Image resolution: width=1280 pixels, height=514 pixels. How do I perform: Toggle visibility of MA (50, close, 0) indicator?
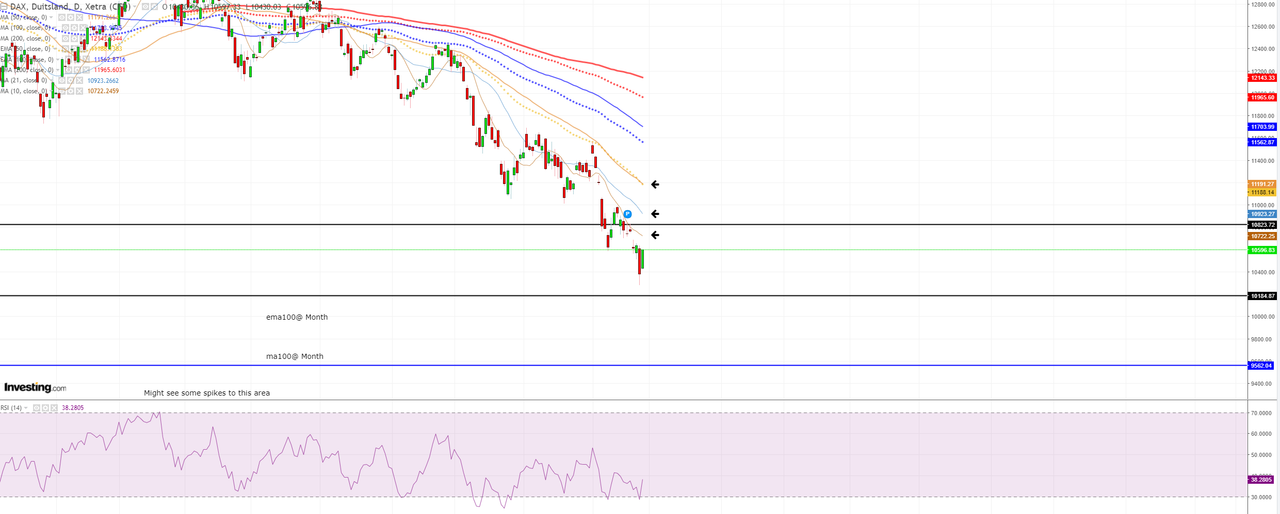61,17
